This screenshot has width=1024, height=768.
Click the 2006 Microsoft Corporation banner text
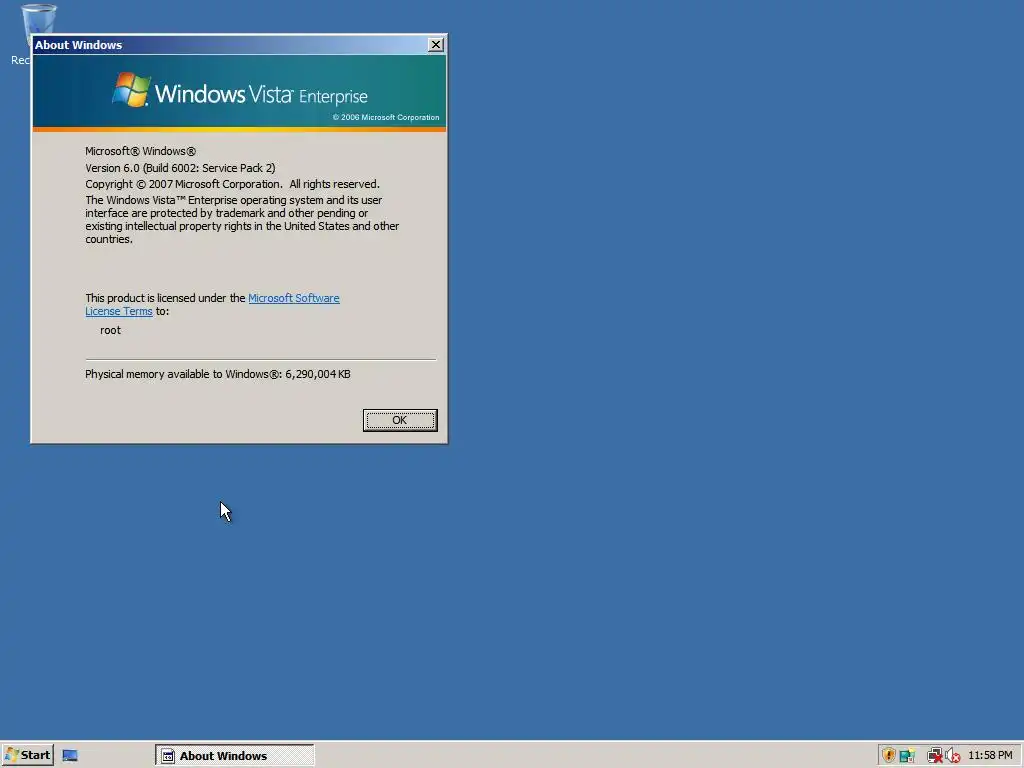[386, 118]
